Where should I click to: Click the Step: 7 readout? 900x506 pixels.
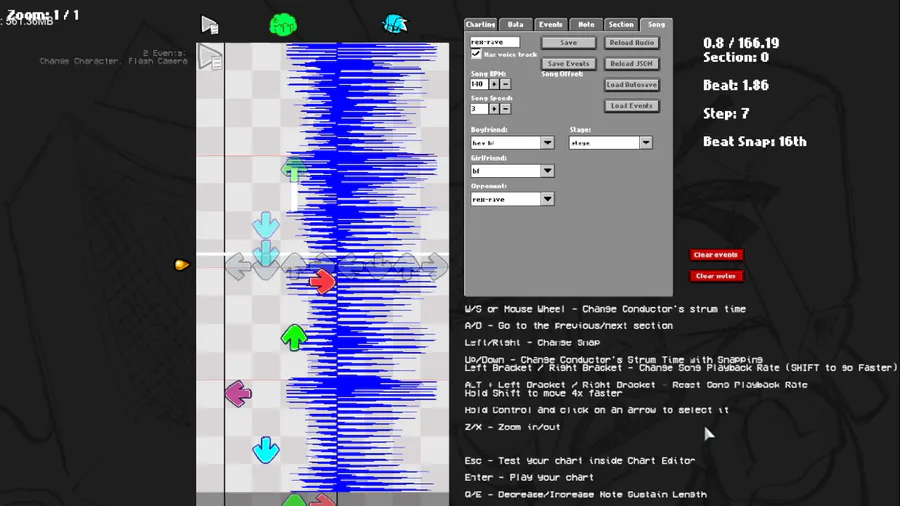point(726,114)
